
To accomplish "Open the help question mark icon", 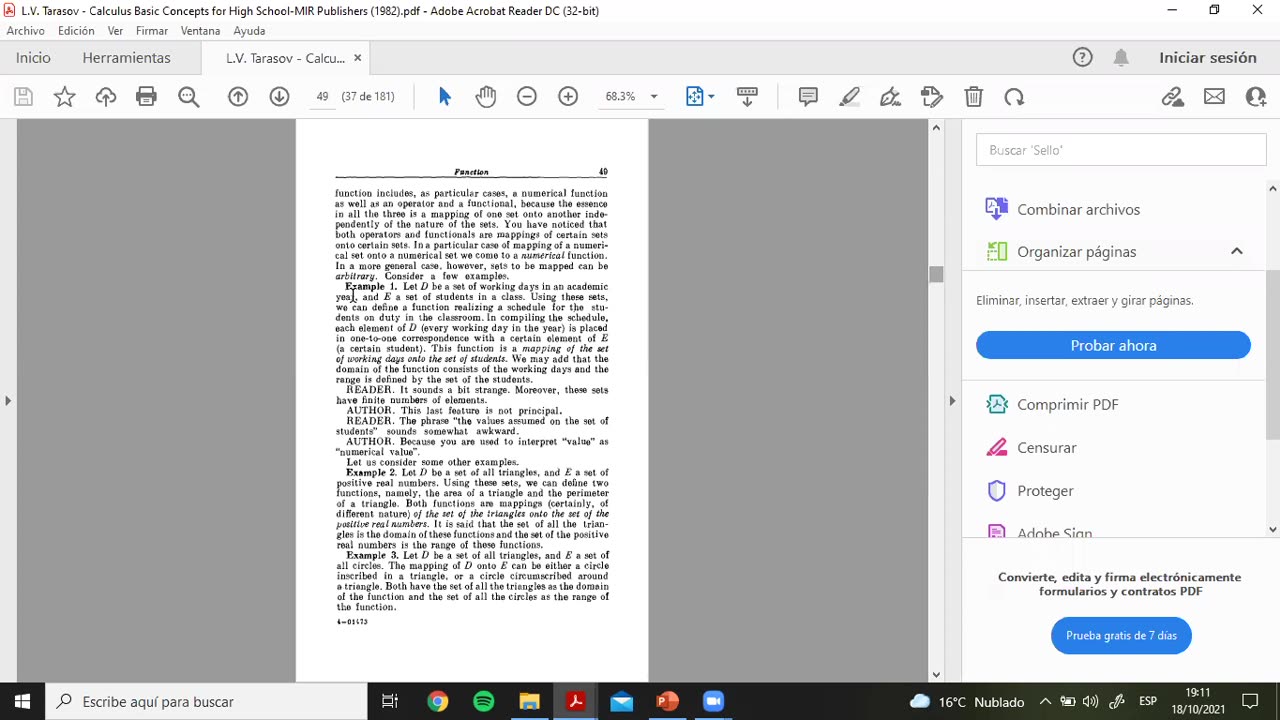I will 1082,58.
